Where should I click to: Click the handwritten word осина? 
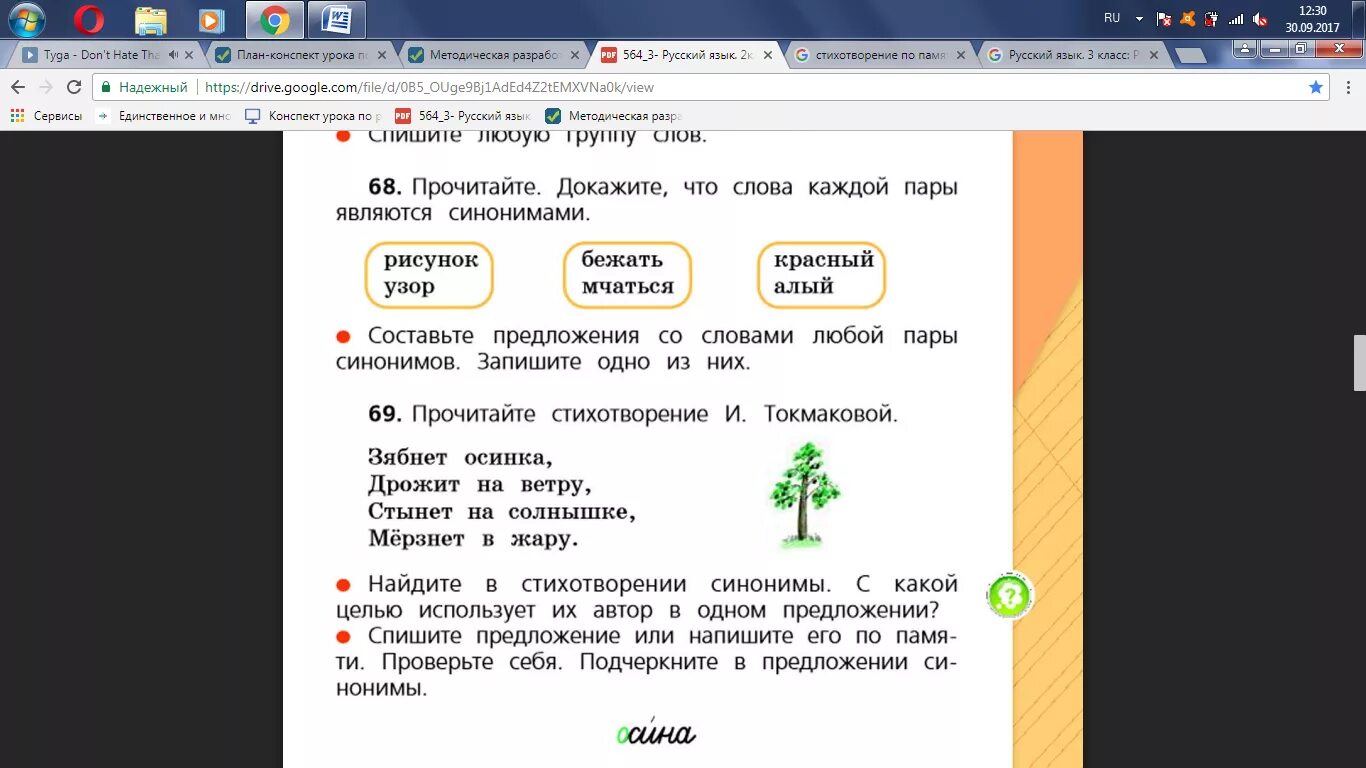655,733
